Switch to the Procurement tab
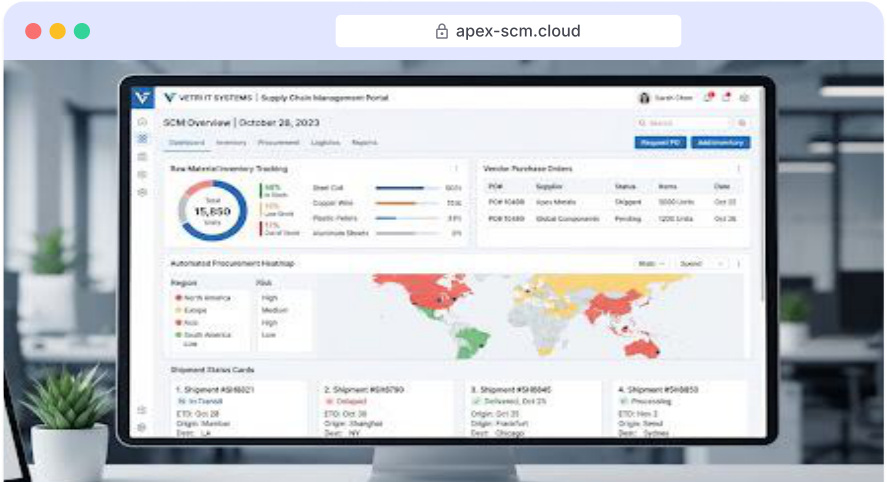 click(x=278, y=143)
